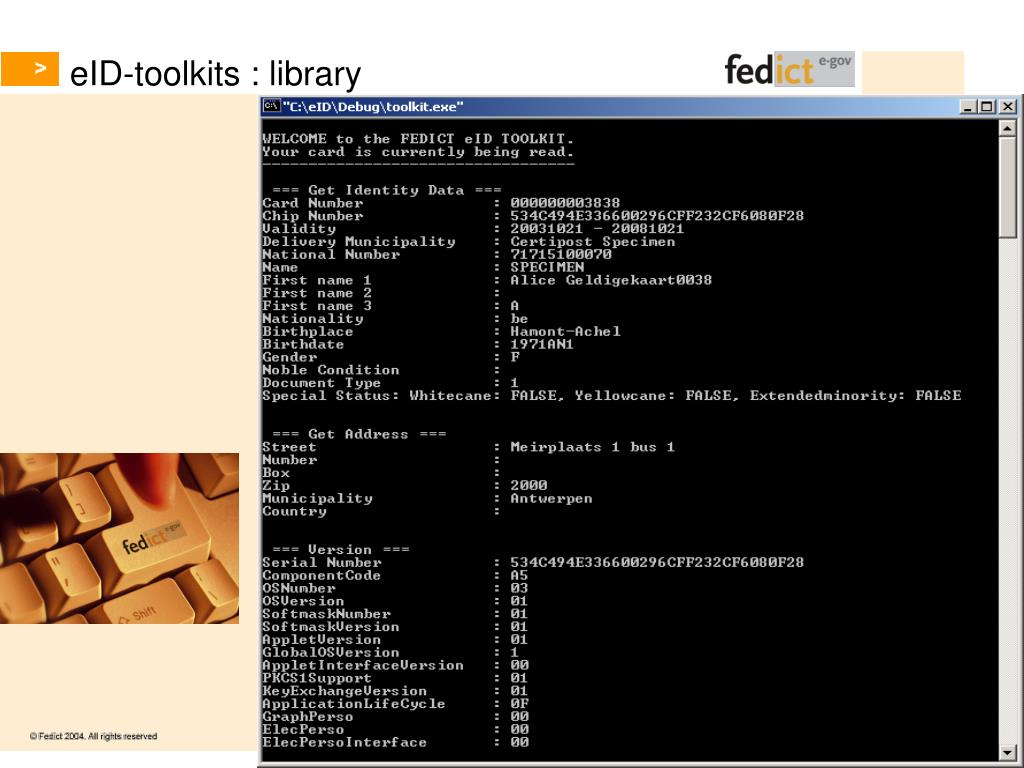Click "Your card is currently being read." line
The width and height of the screenshot is (1024, 768).
(418, 152)
